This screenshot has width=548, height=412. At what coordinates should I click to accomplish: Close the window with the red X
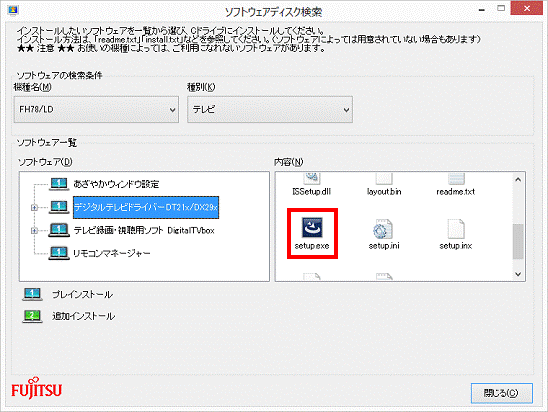(x=527, y=8)
